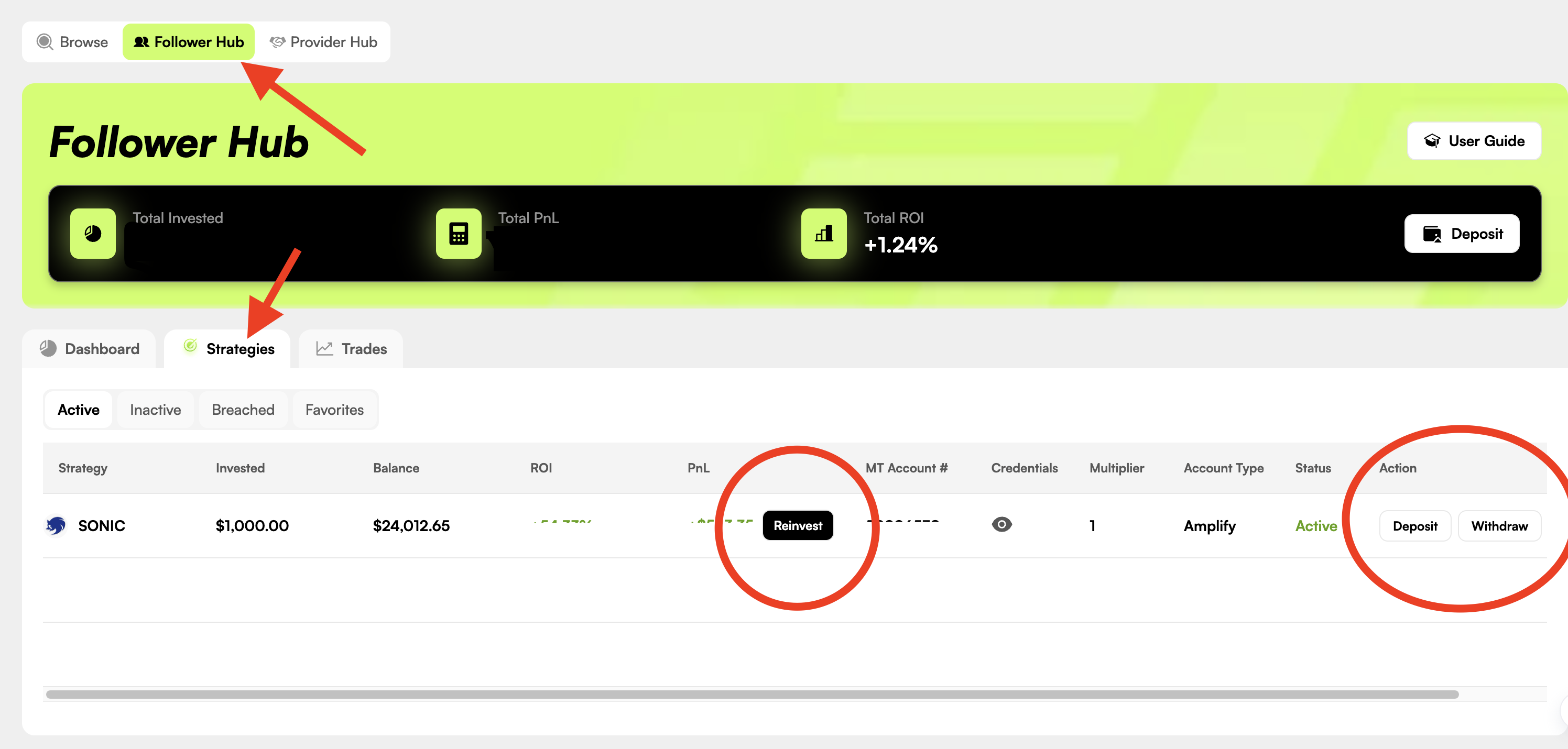The width and height of the screenshot is (1568, 749).
Task: Click the Total PnL calculator icon
Action: coord(459,234)
